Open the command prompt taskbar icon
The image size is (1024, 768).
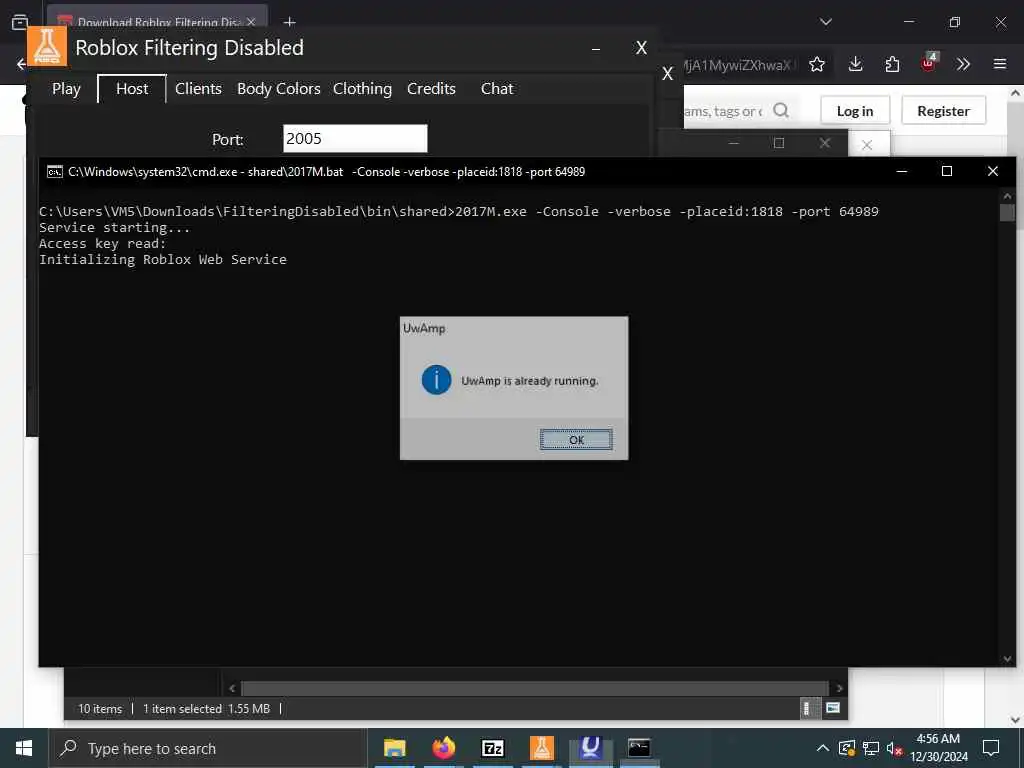click(639, 748)
